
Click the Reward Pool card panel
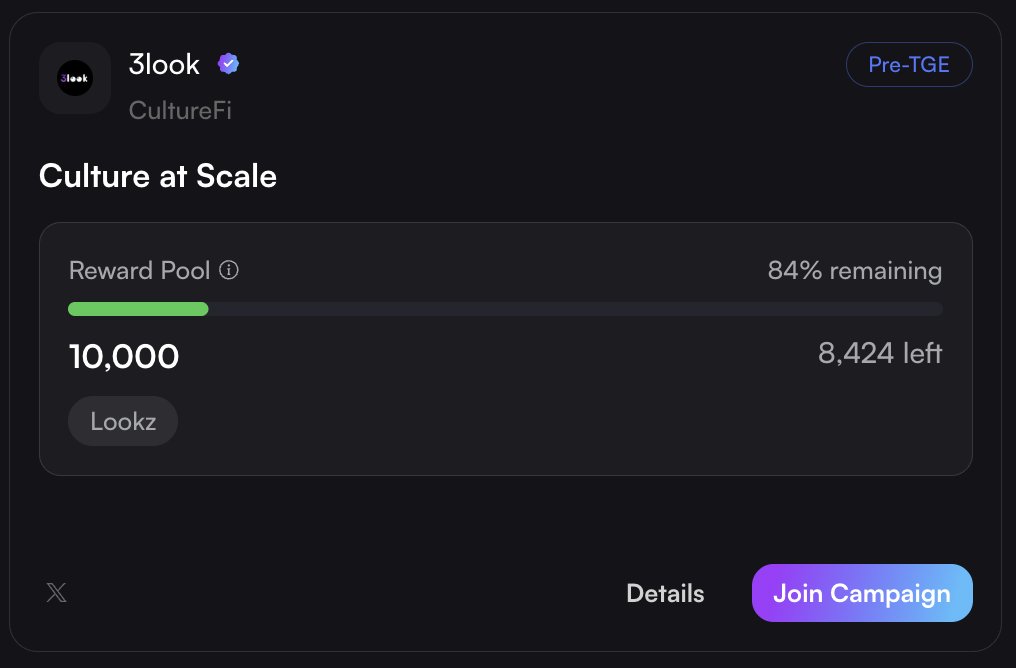[x=505, y=349]
